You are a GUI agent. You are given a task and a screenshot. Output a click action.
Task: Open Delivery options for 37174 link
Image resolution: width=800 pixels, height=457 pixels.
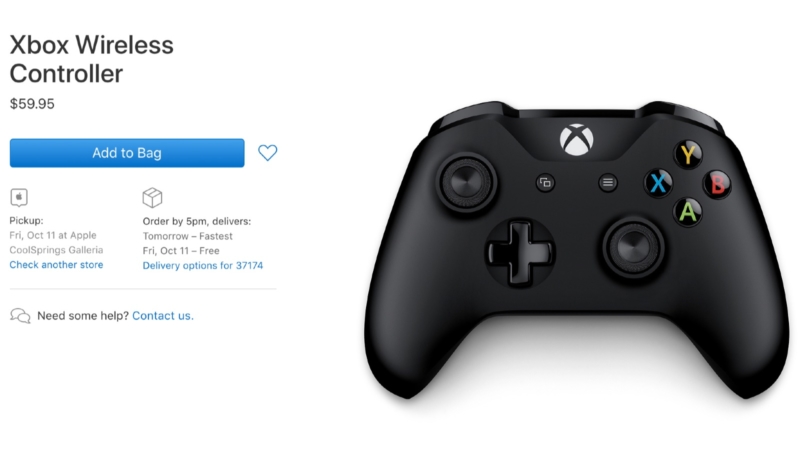[203, 266]
